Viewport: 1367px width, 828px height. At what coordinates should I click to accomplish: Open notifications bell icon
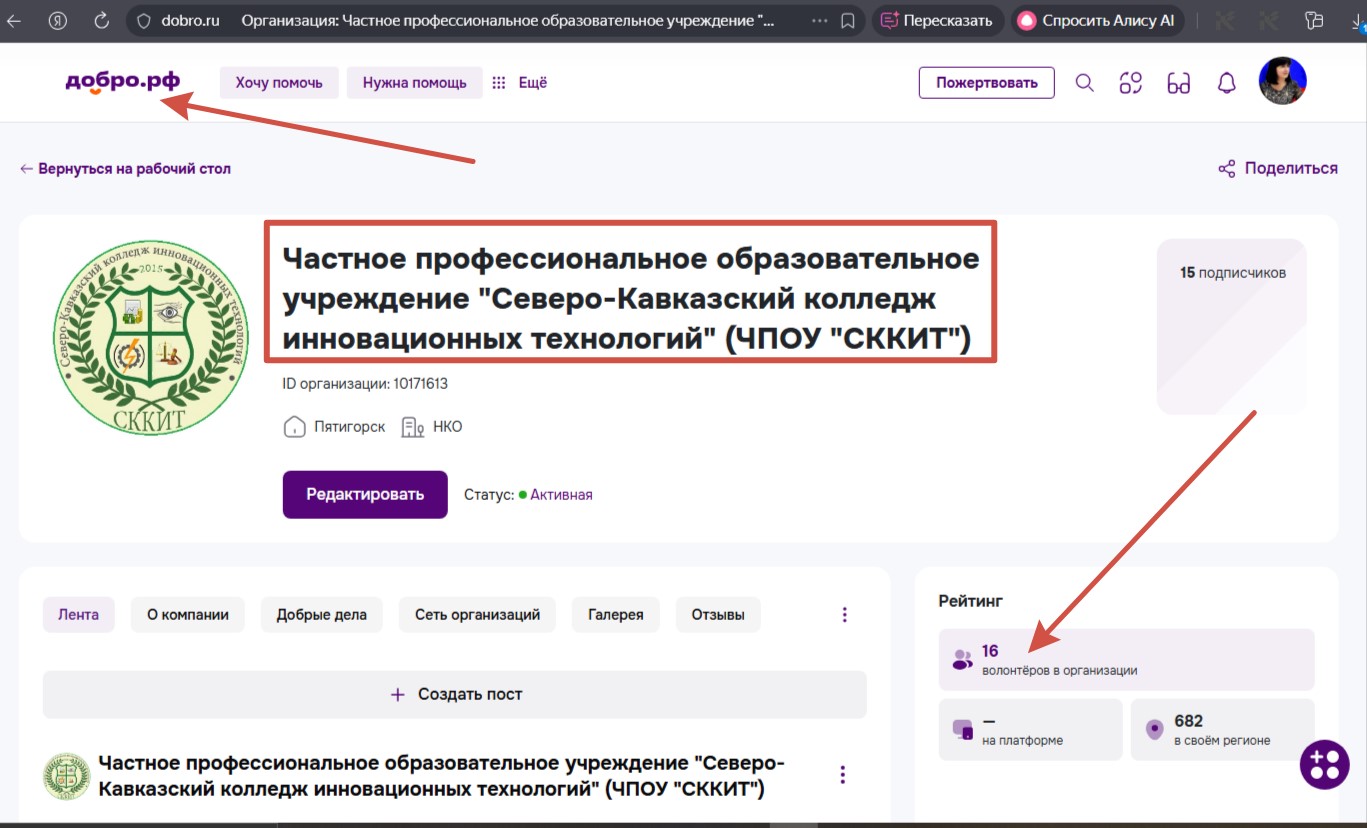coord(1227,83)
